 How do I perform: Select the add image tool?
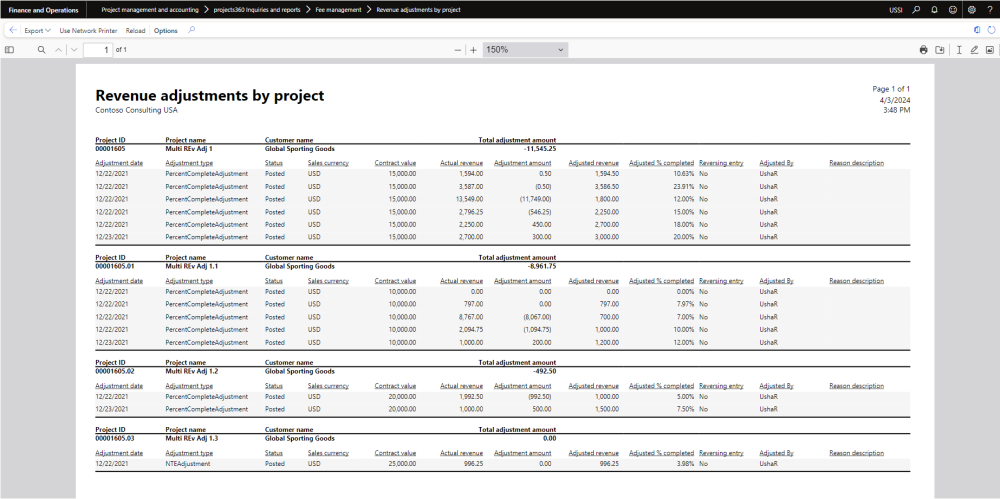[990, 50]
